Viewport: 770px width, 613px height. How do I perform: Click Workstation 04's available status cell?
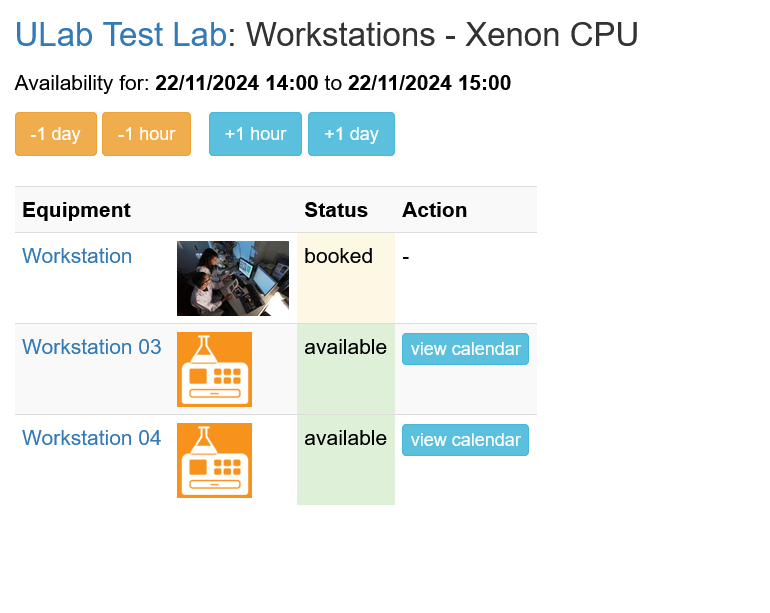point(345,459)
